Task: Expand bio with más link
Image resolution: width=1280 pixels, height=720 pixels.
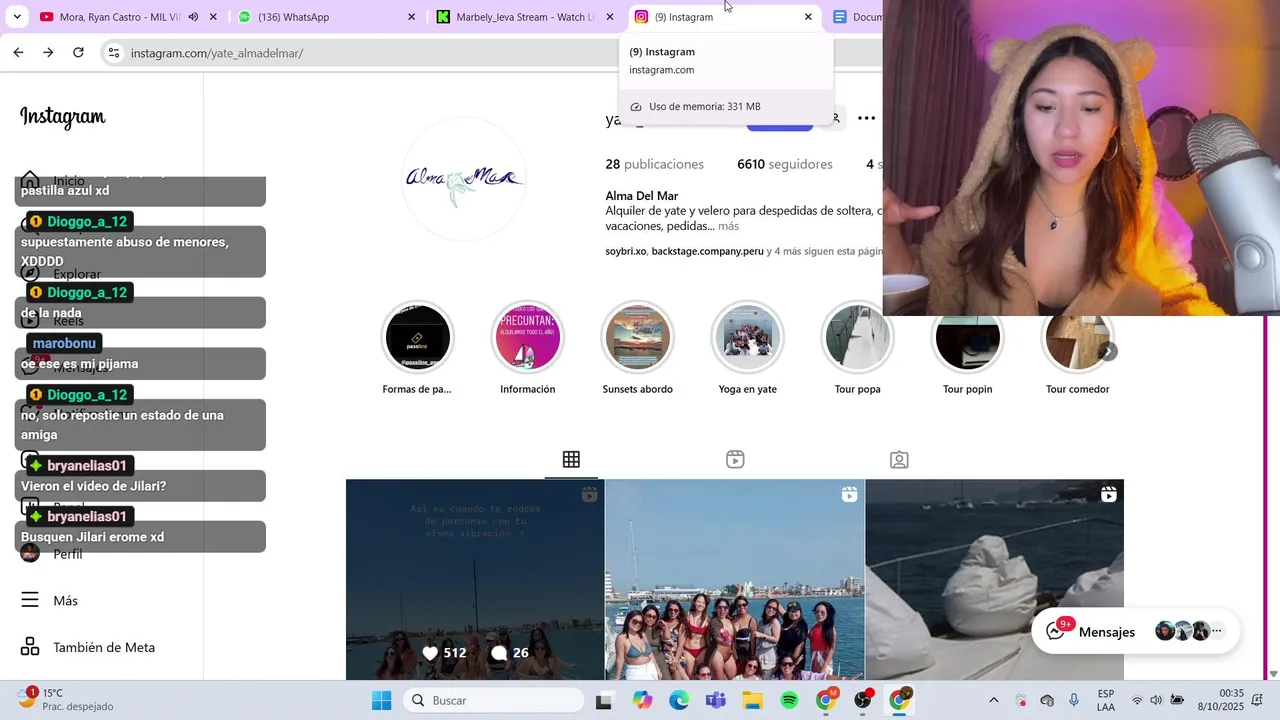Action: (728, 226)
